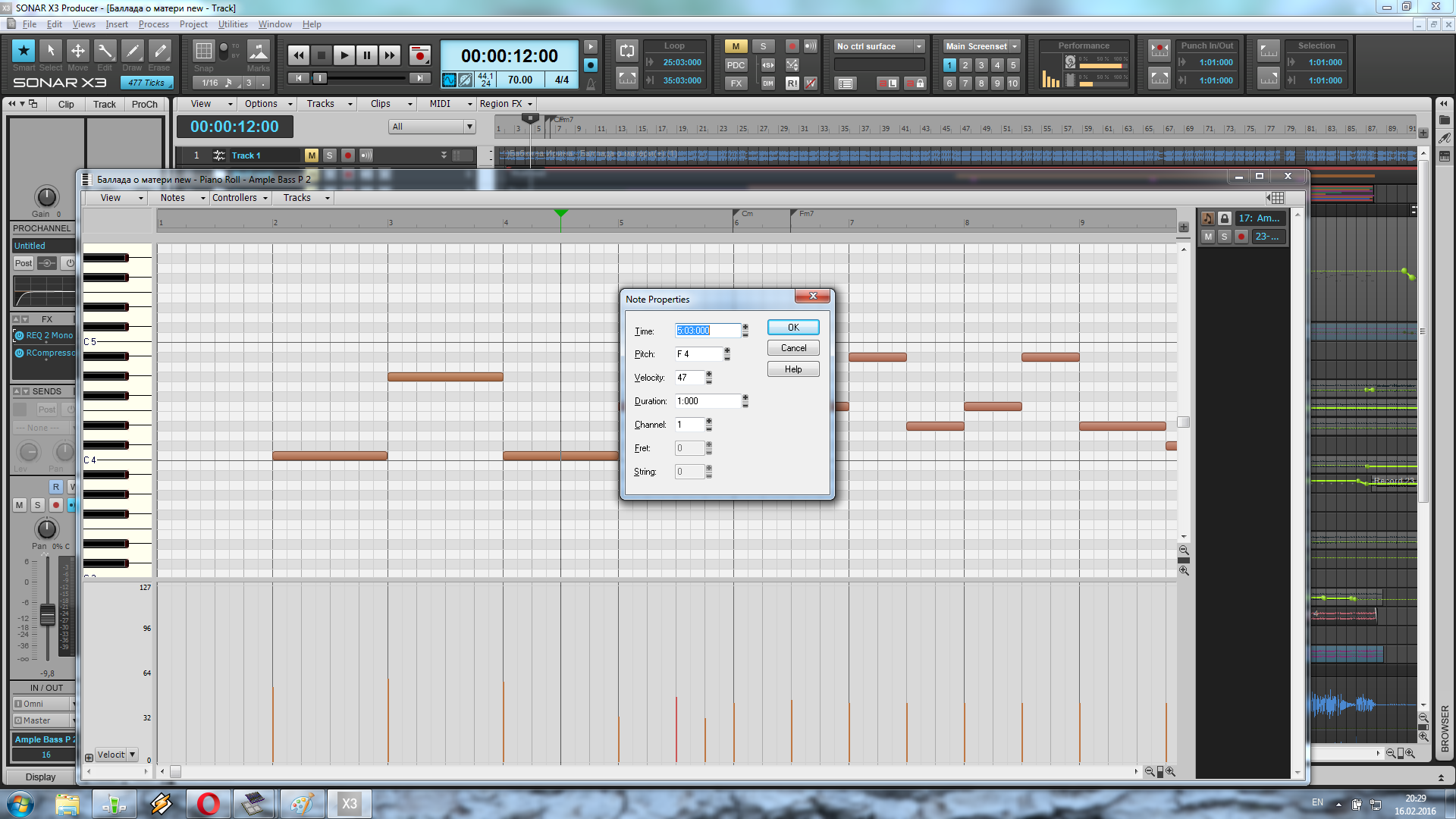Toggle the Loop on/off icon
Screen dimensions: 1456x819
(627, 51)
